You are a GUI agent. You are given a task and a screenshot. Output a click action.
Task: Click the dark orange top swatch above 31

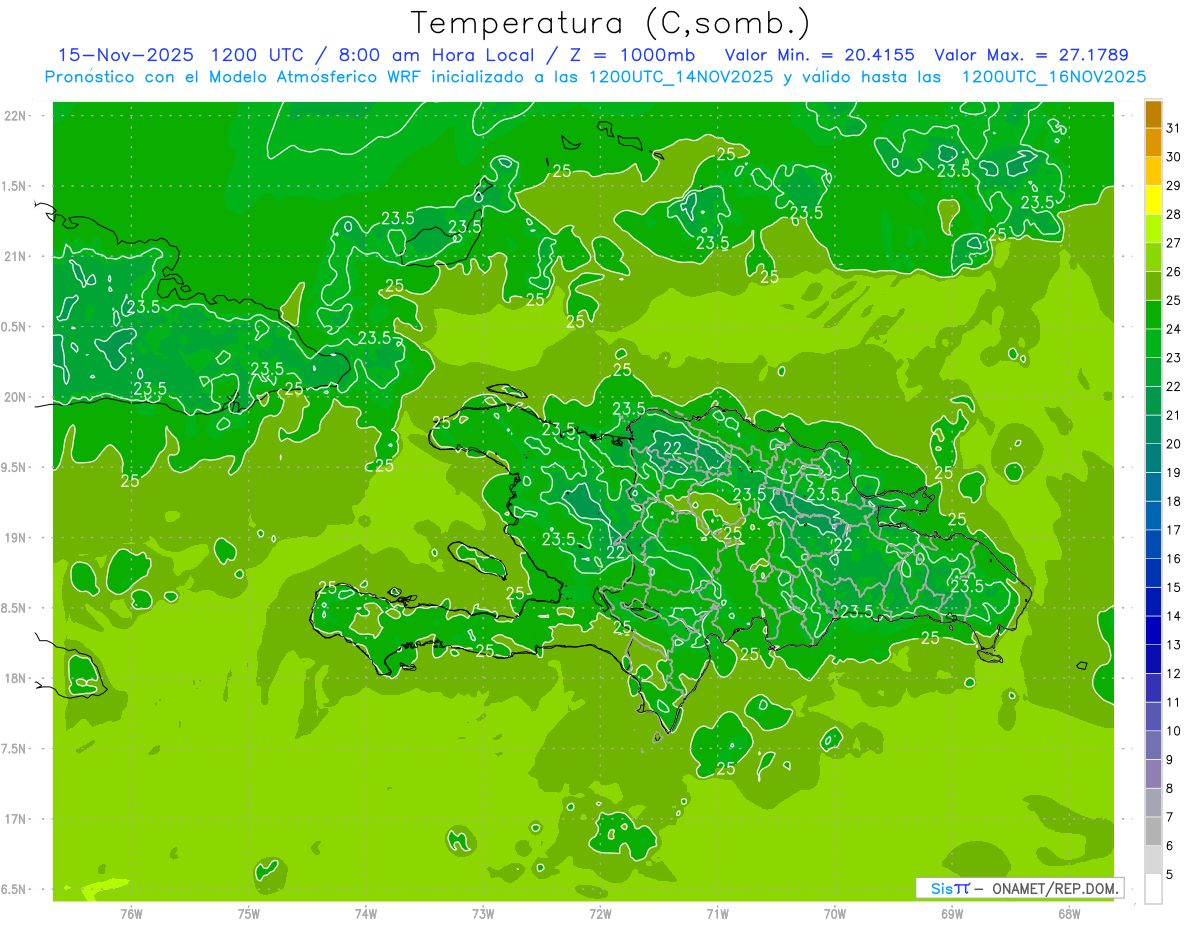click(x=1153, y=115)
